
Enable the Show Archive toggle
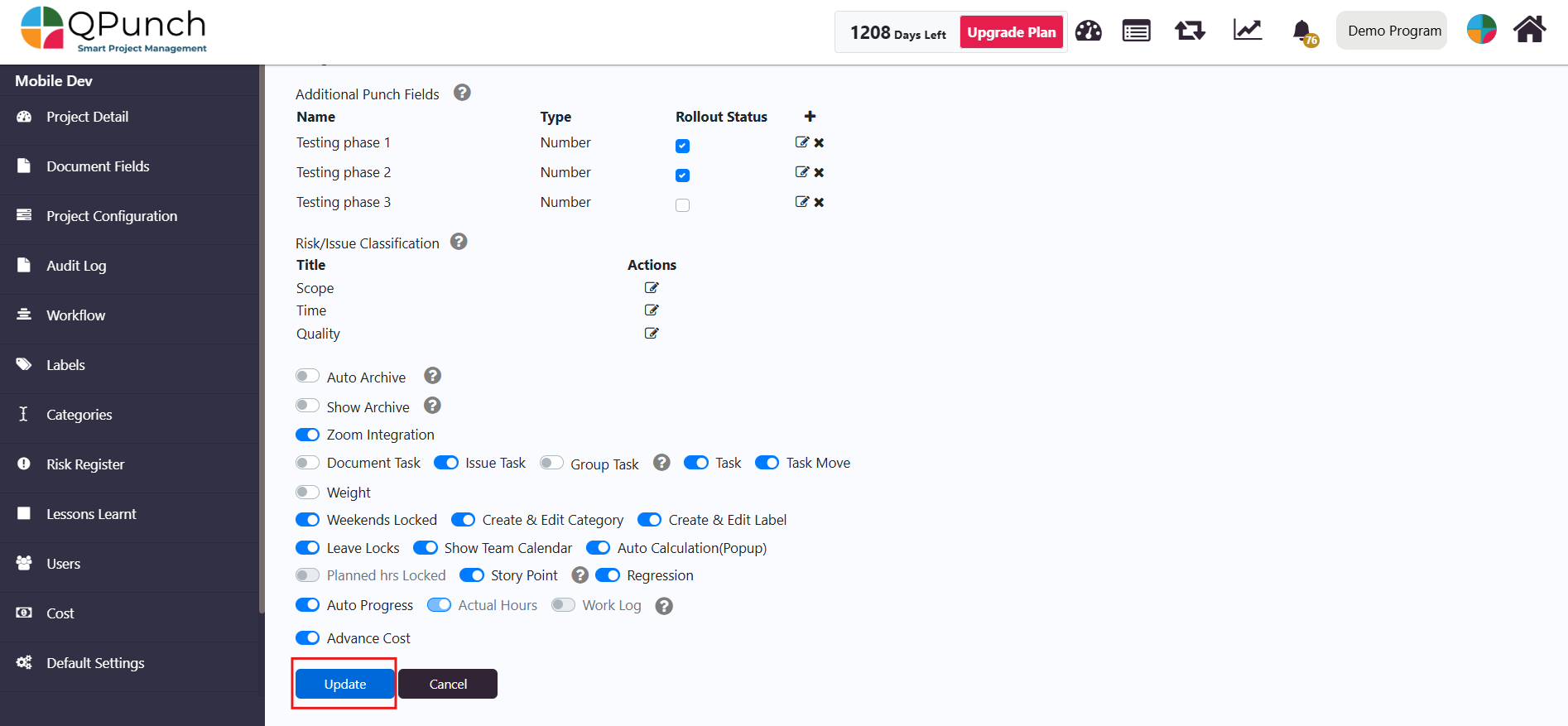coord(307,406)
